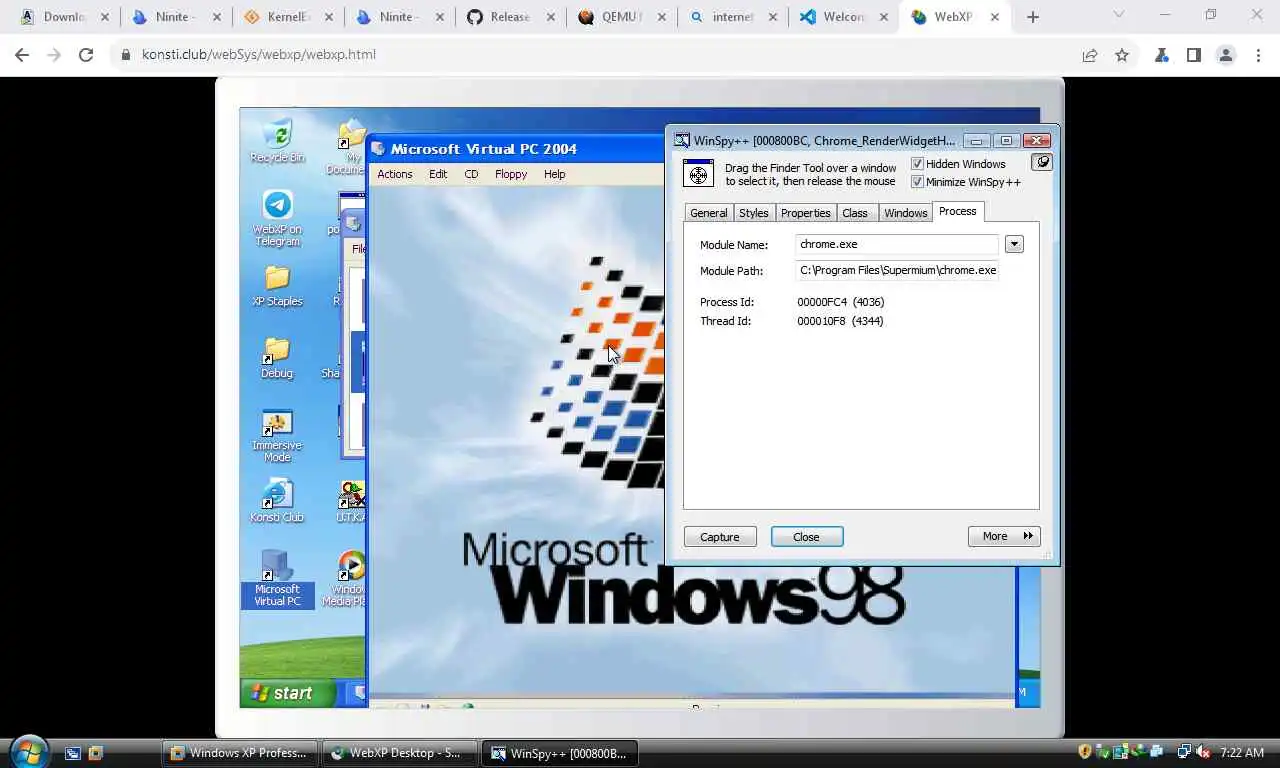Click the WinSpy++ pin-on-top icon button
Viewport: 1280px width, 768px height.
[1042, 162]
